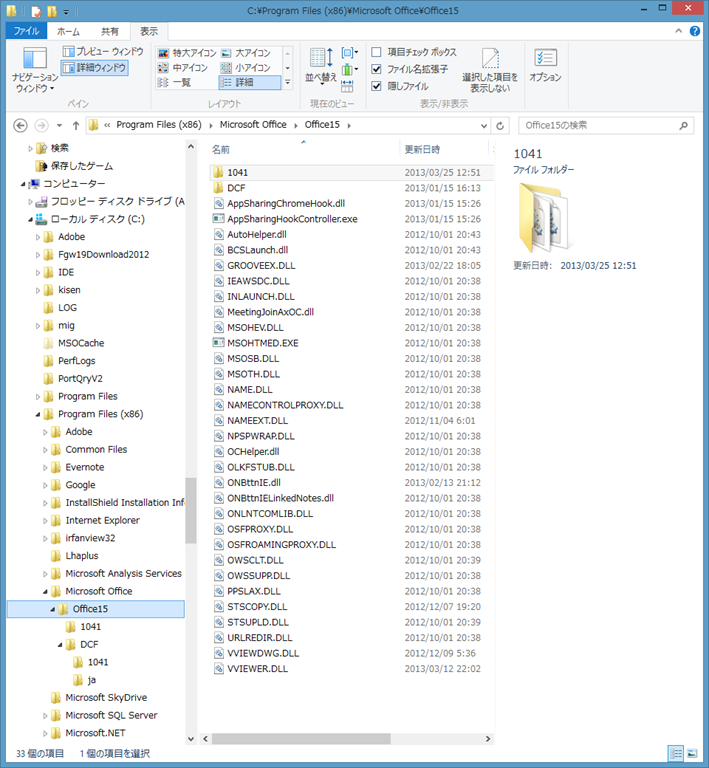Enable Item check boxes (項目チェック ボックス)
This screenshot has width=709, height=768.
click(377, 52)
